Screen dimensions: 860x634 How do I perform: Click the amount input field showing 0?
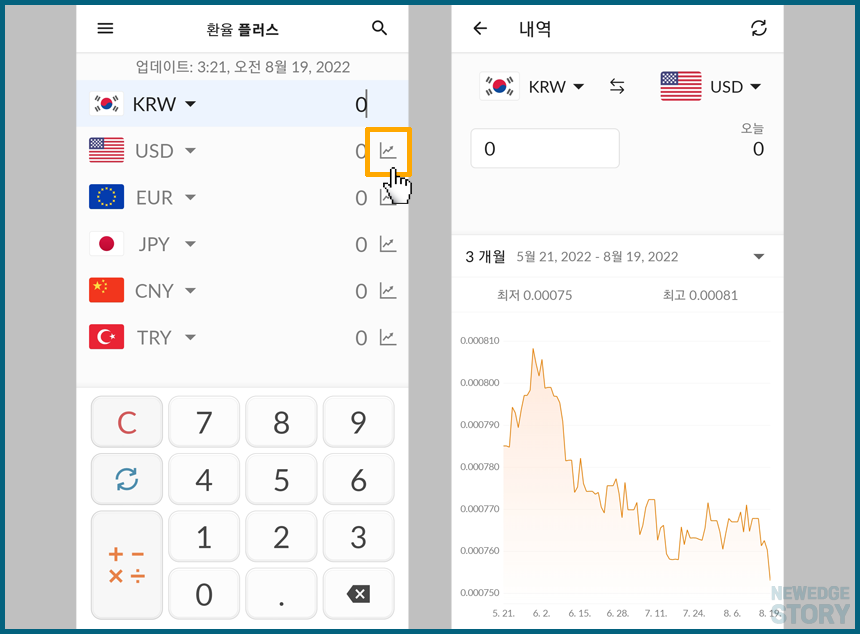545,147
